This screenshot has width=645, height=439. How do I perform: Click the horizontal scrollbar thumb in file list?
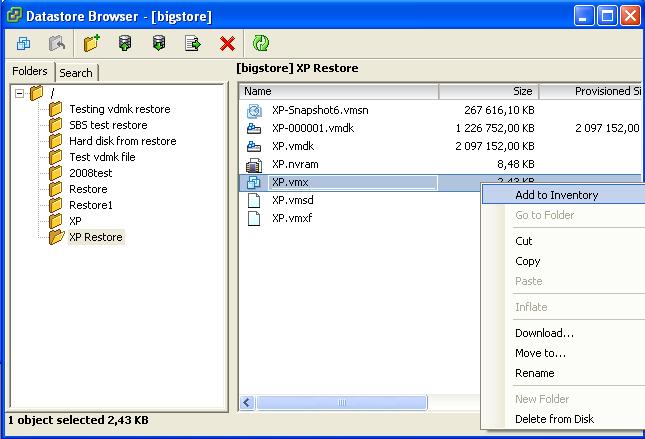point(341,402)
